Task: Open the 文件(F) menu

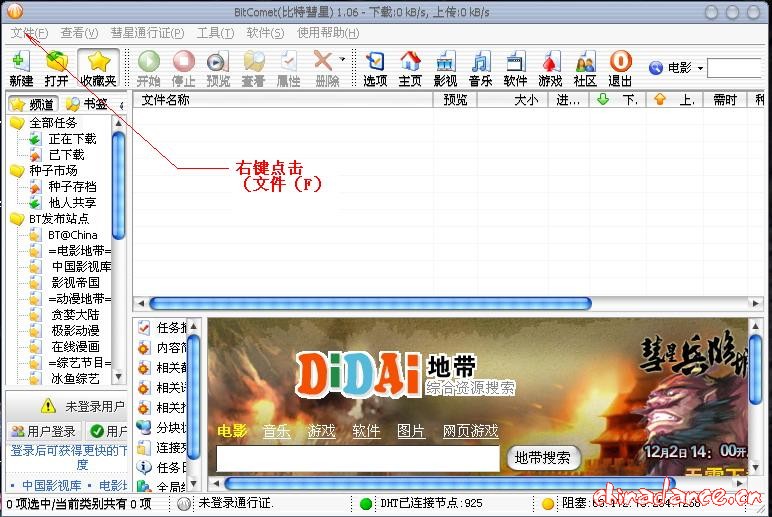Action: (x=29, y=33)
